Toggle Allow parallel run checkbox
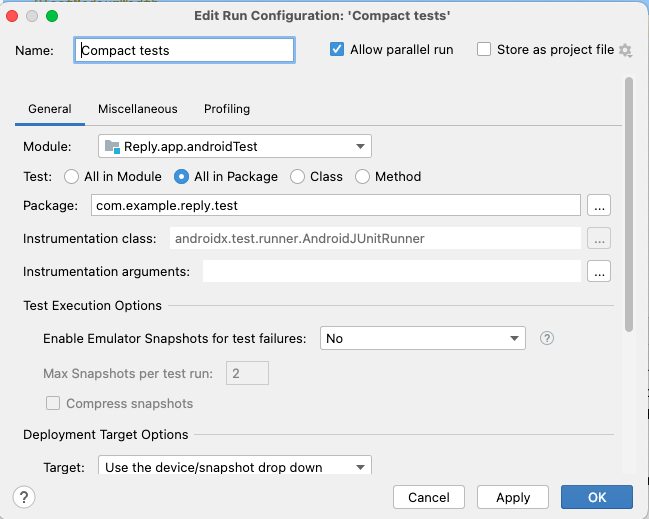Screen dimensions: 649x519 337,50
